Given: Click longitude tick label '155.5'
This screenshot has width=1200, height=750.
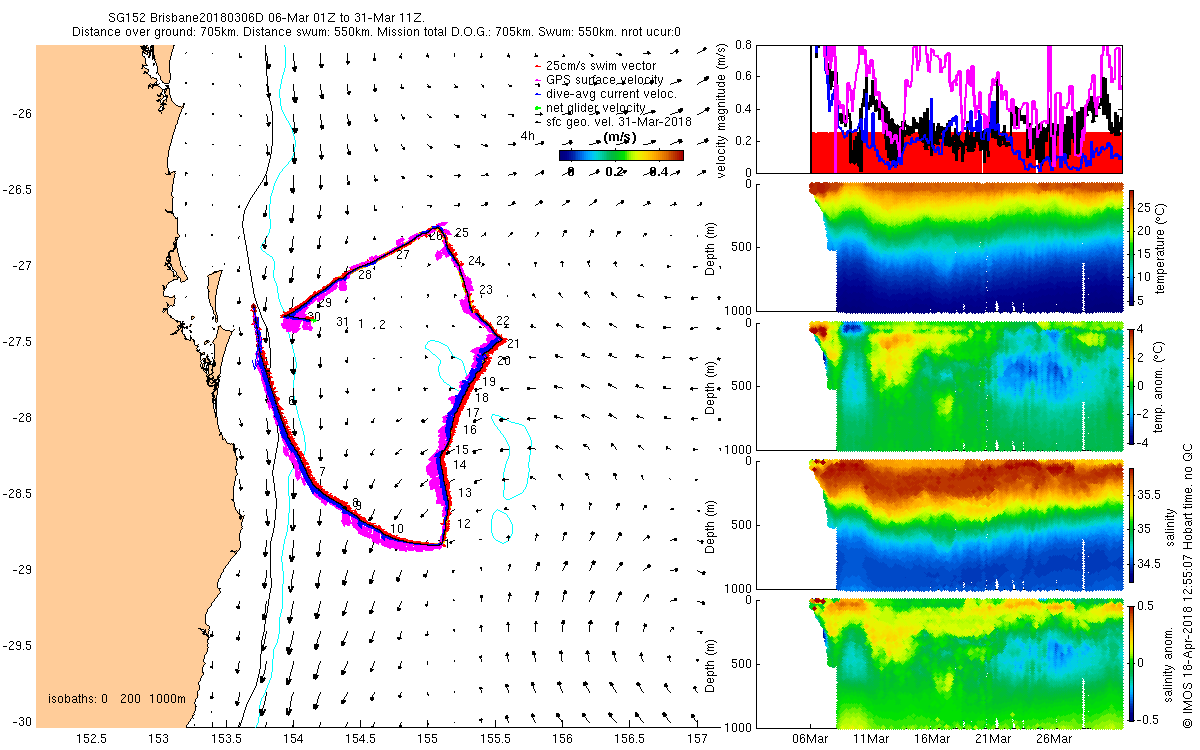Looking at the screenshot, I should point(496,740).
